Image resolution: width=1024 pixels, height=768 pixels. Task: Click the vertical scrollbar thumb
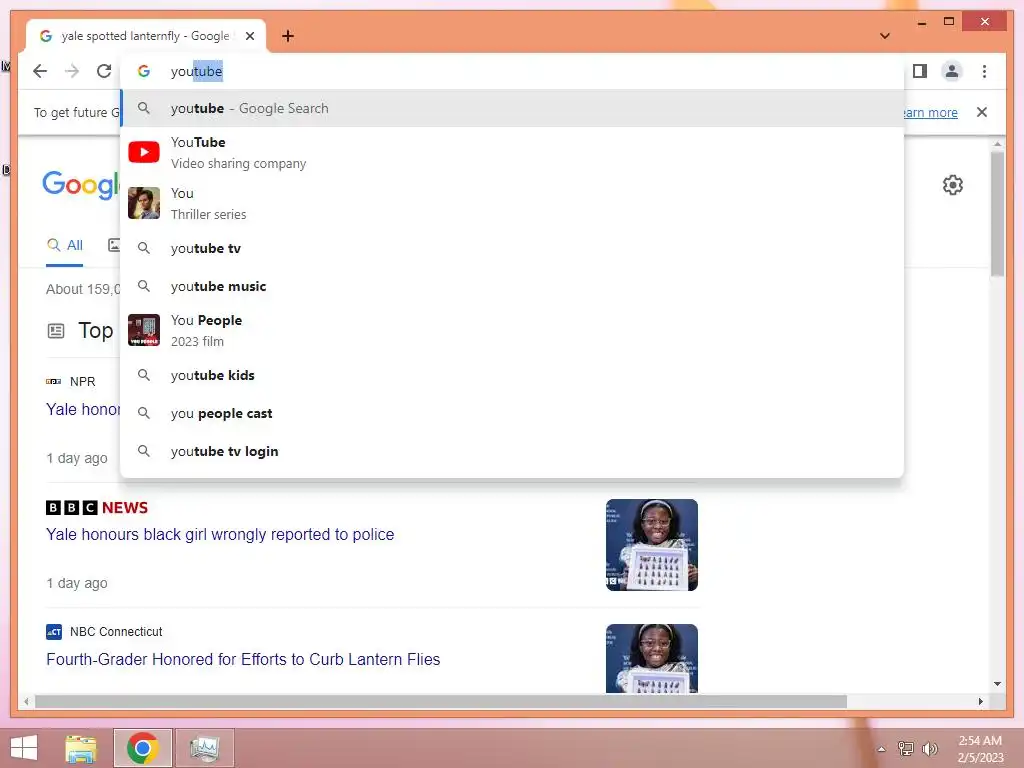click(x=997, y=214)
